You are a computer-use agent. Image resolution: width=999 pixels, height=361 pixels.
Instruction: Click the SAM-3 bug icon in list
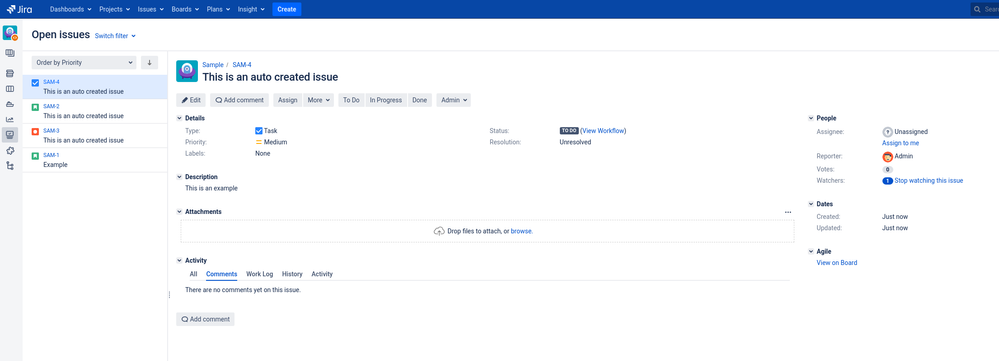click(x=36, y=131)
